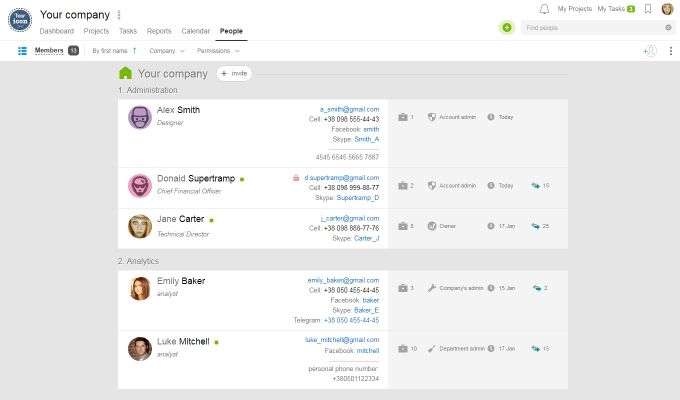This screenshot has height=400, width=680.
Task: Open Emily Baker's profile photo
Action: tap(139, 288)
